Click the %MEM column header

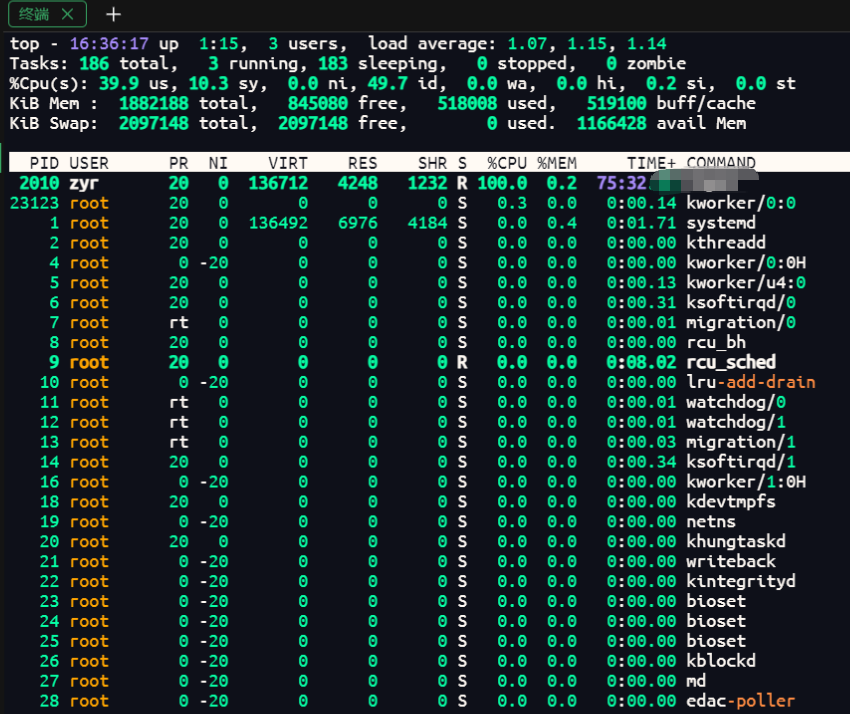click(x=557, y=163)
